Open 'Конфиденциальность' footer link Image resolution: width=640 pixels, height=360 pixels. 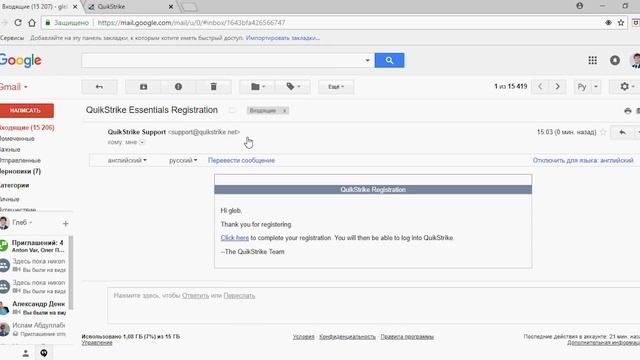click(x=347, y=337)
